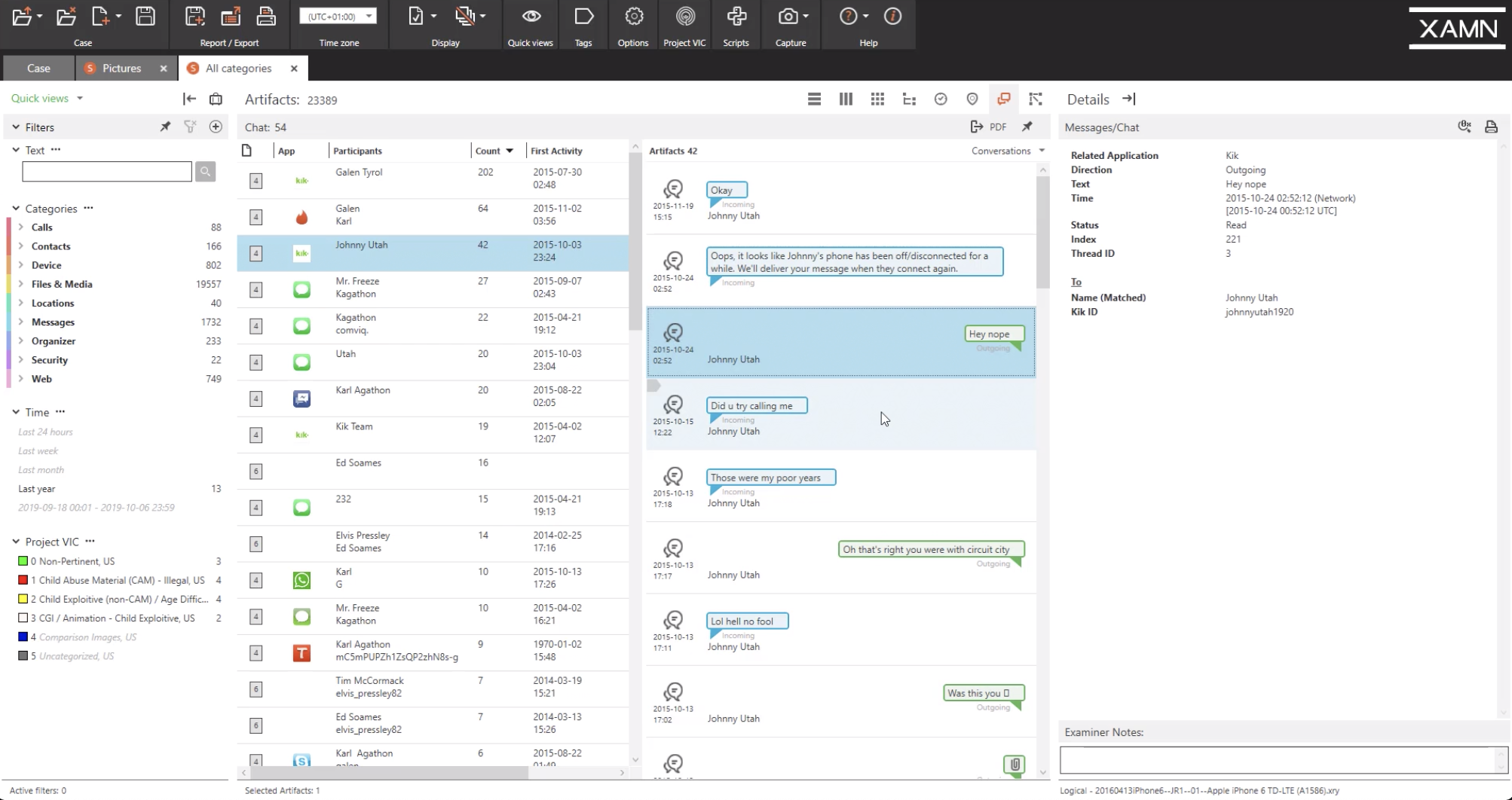Expand the Messages category
Viewport: 1512px width, 800px height.
[x=21, y=322]
